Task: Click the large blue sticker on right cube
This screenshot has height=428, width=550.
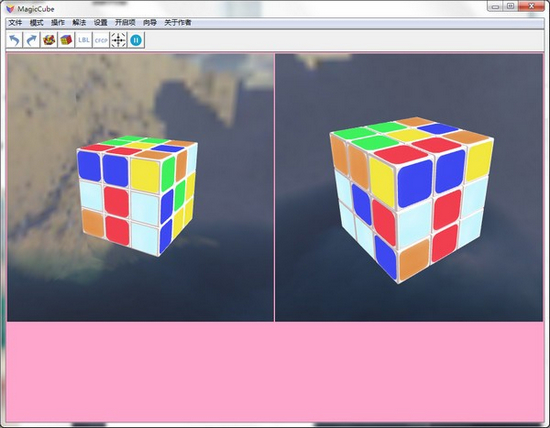Action: tap(415, 183)
